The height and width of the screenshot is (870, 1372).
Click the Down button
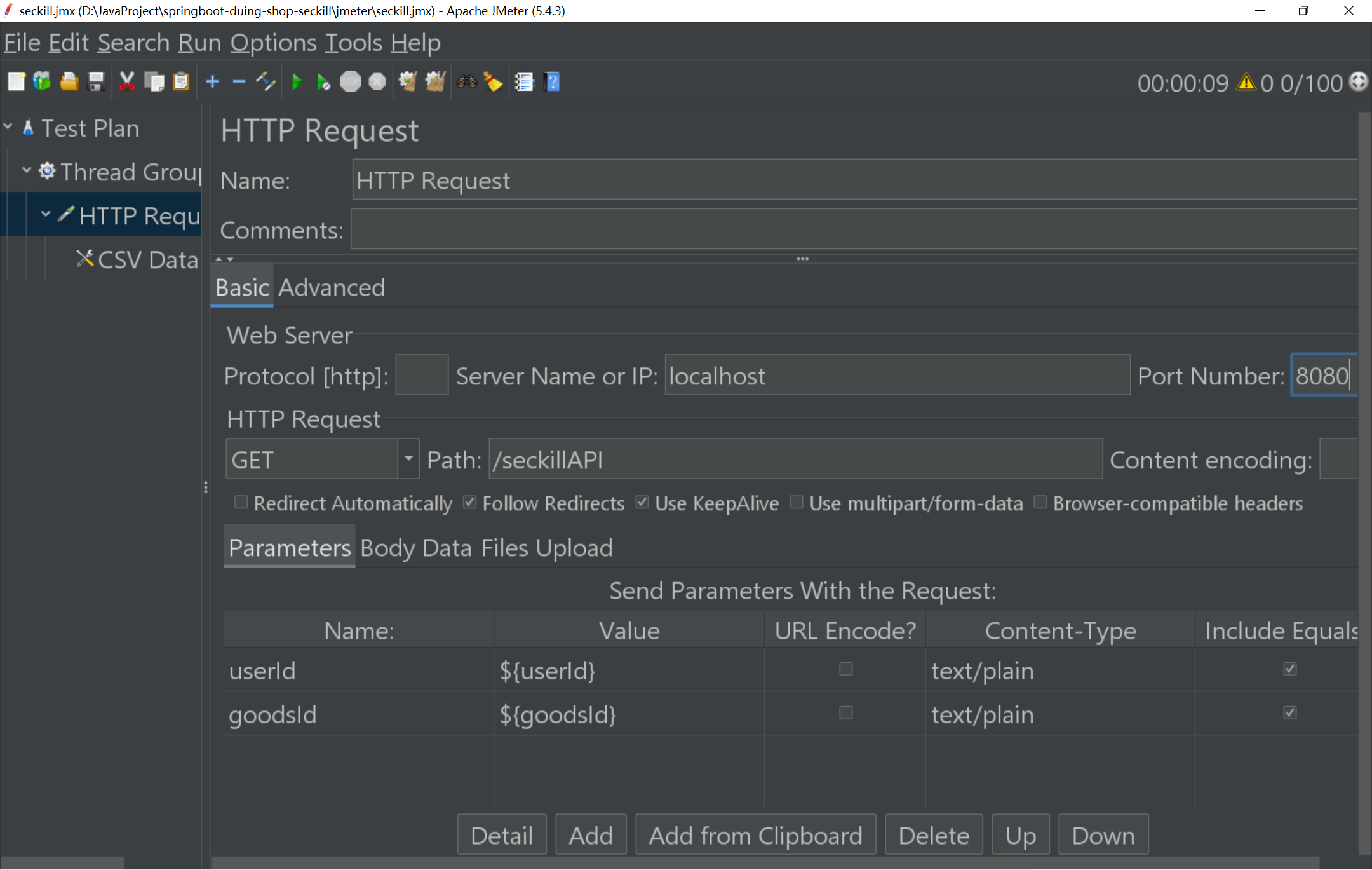[x=1103, y=835]
